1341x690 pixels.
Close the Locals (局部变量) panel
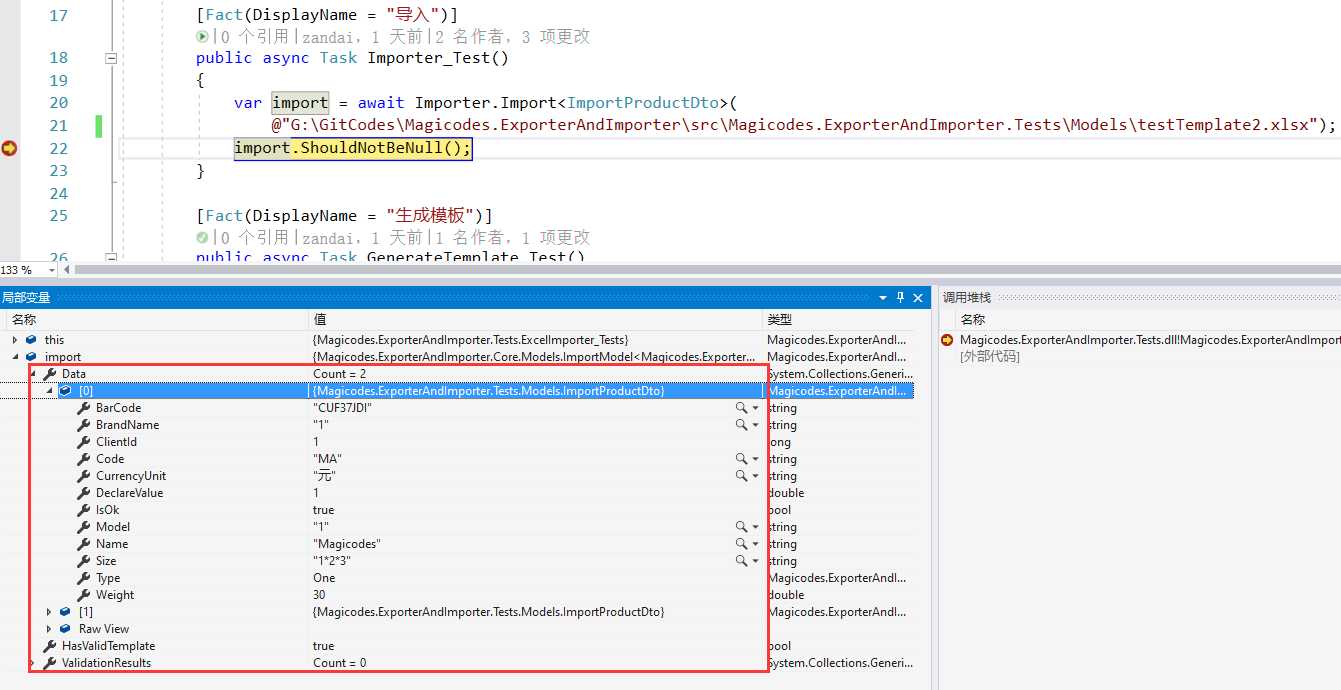tap(918, 297)
